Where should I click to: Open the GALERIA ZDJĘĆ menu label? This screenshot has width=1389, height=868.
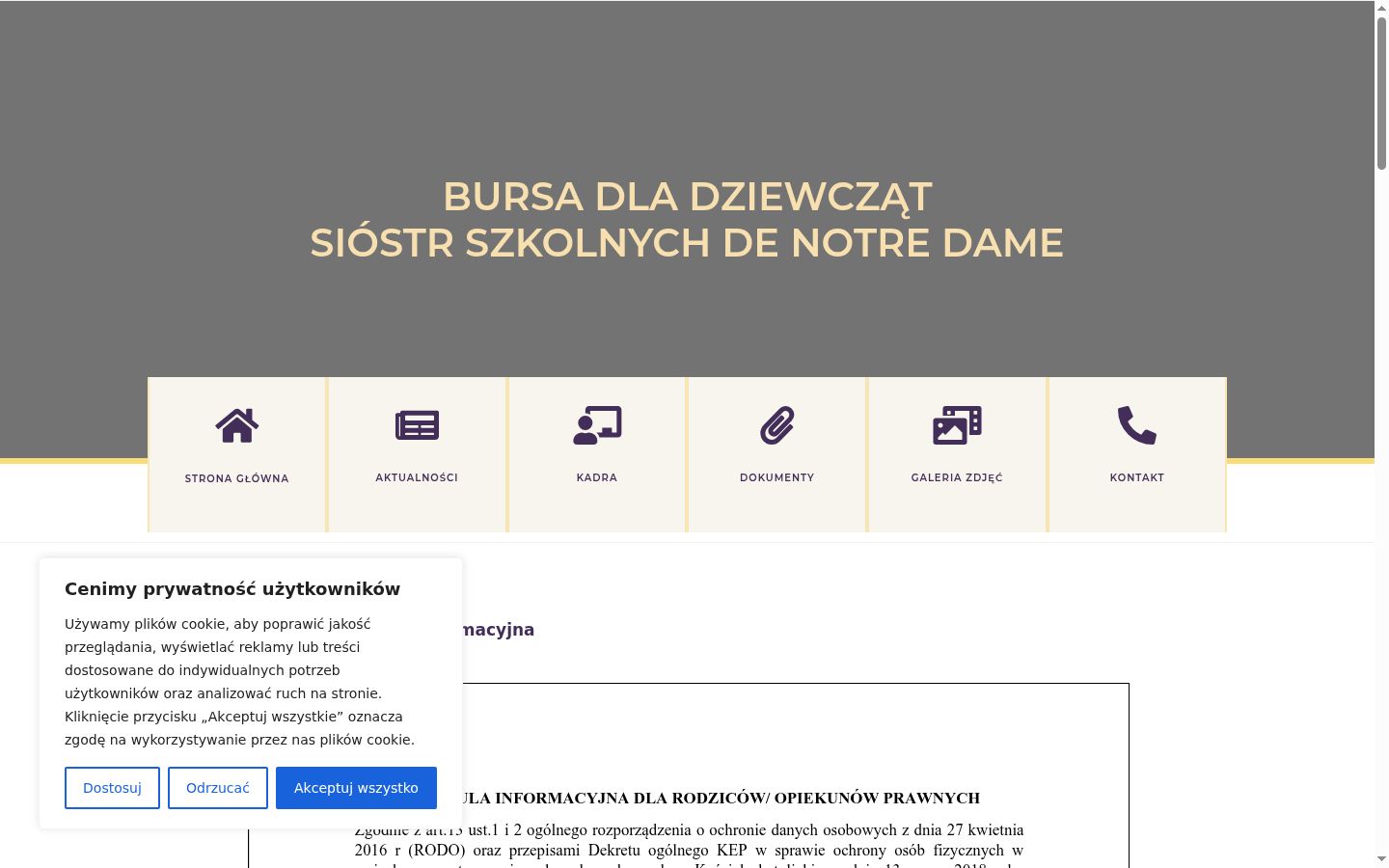pos(957,477)
